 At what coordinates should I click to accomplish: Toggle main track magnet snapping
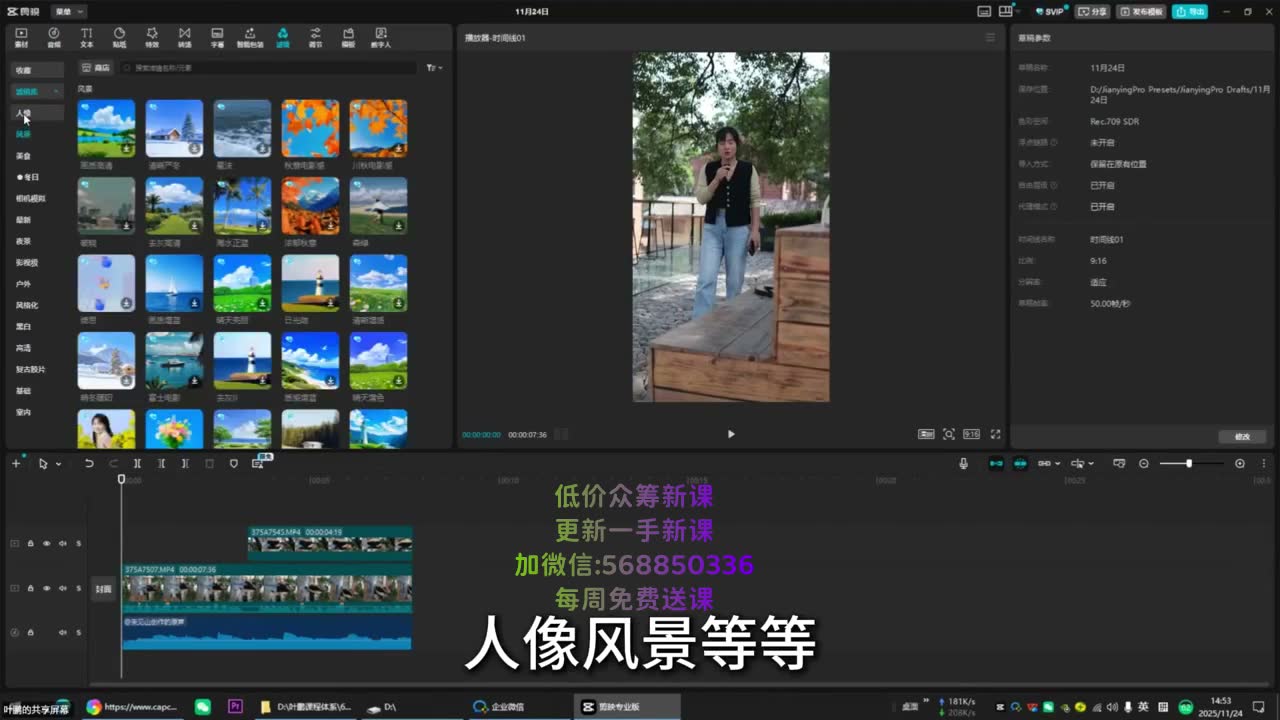click(x=996, y=463)
